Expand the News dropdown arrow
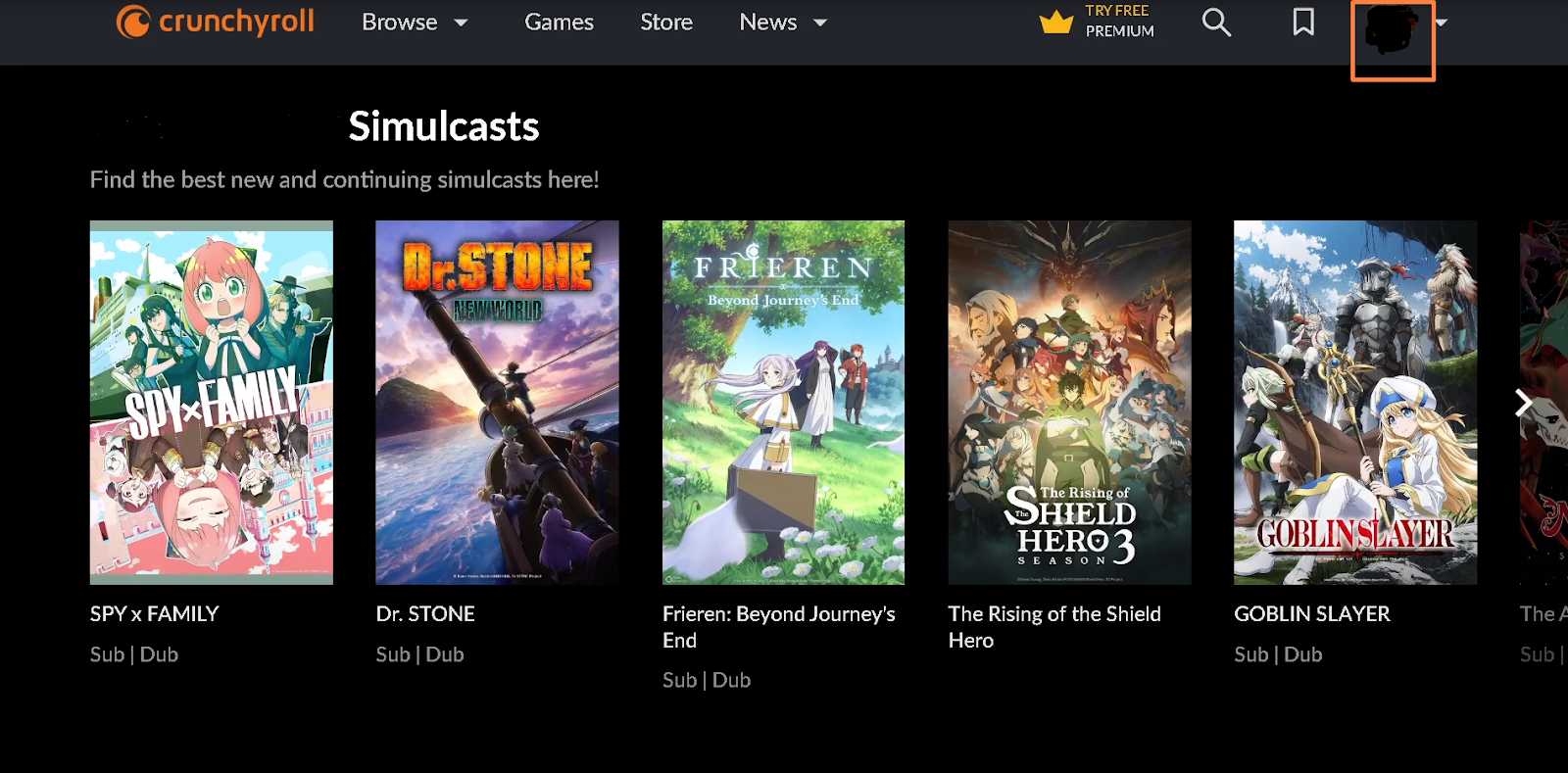 point(821,23)
